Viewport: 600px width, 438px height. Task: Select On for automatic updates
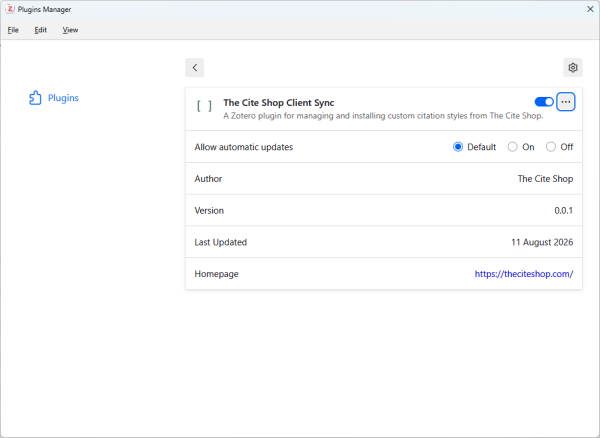pos(512,147)
